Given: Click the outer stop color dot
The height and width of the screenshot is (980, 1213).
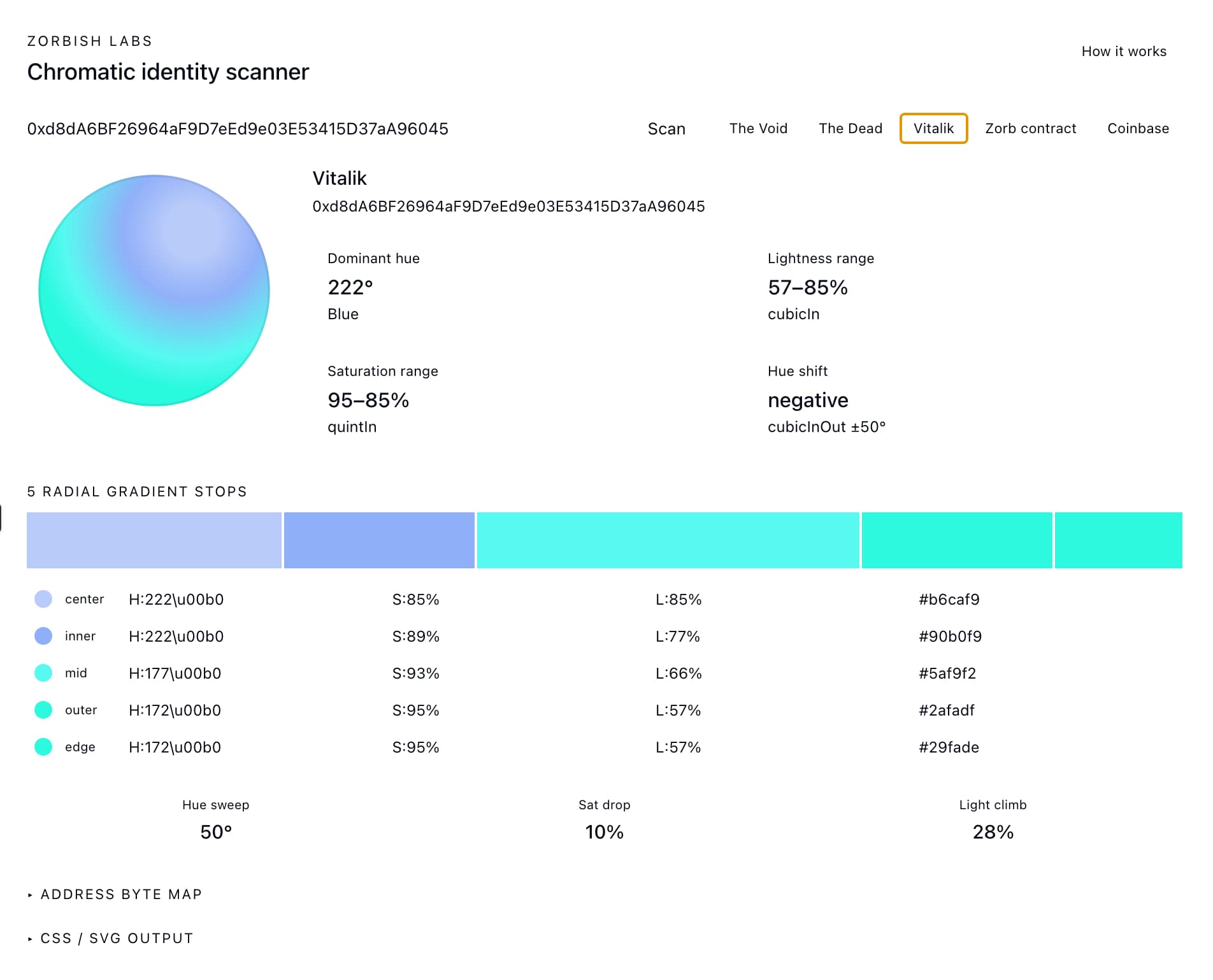Looking at the screenshot, I should tap(43, 710).
